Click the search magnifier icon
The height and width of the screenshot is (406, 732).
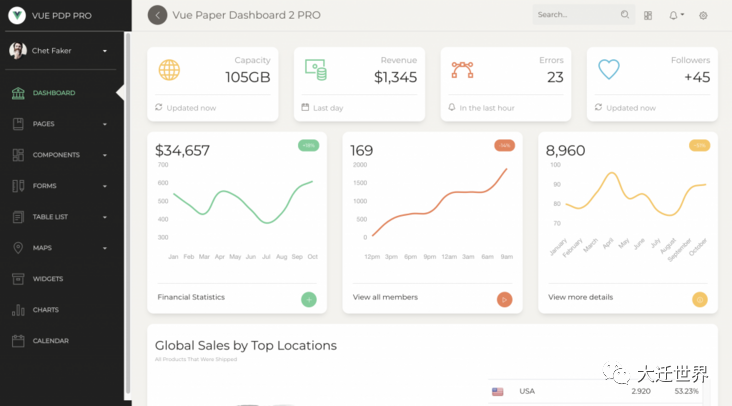click(x=625, y=15)
